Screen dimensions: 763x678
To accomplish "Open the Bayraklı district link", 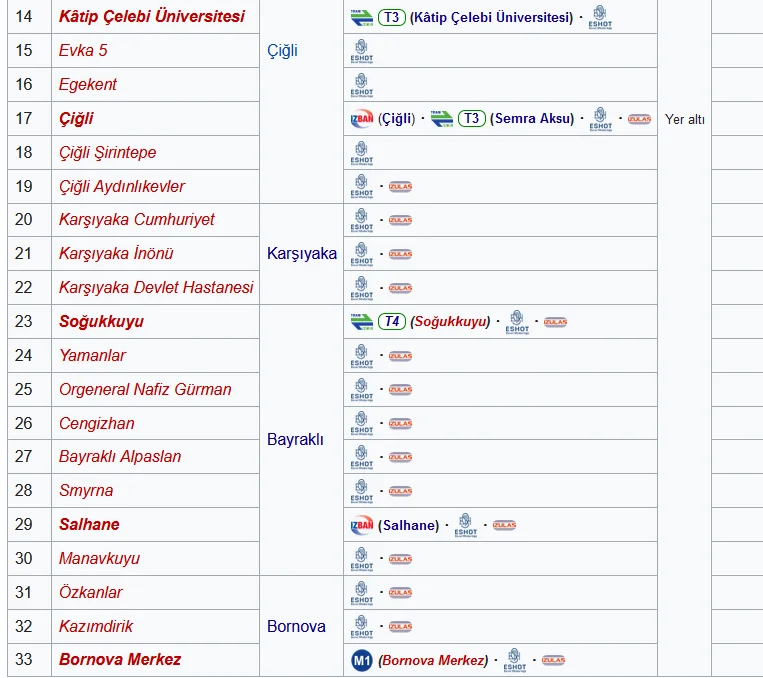I will pos(295,439).
